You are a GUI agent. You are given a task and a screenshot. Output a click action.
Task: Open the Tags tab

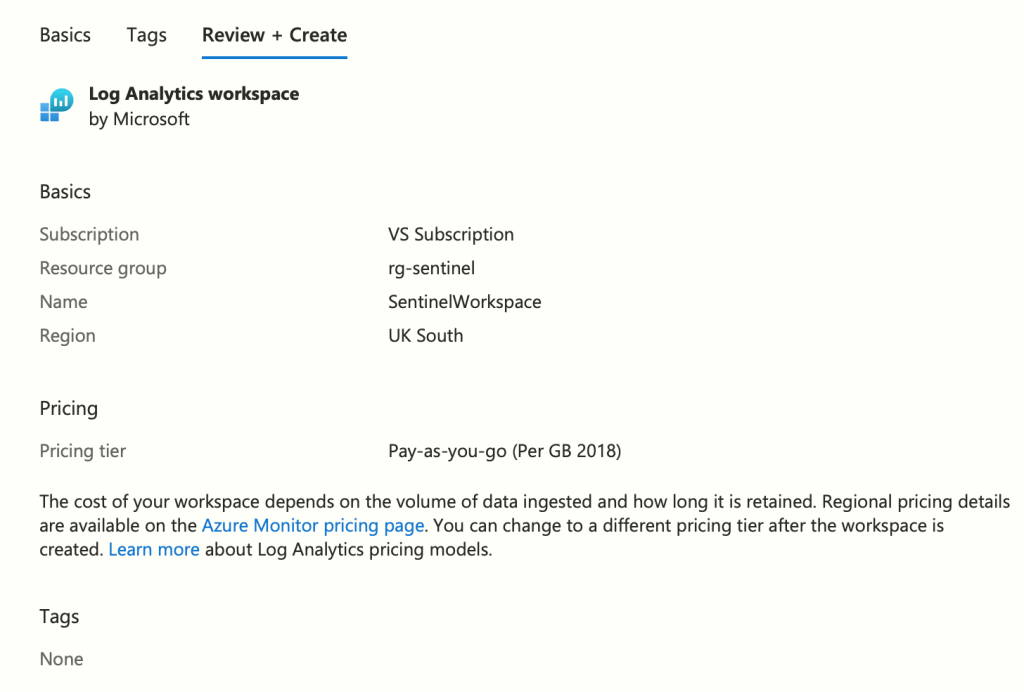(x=146, y=35)
